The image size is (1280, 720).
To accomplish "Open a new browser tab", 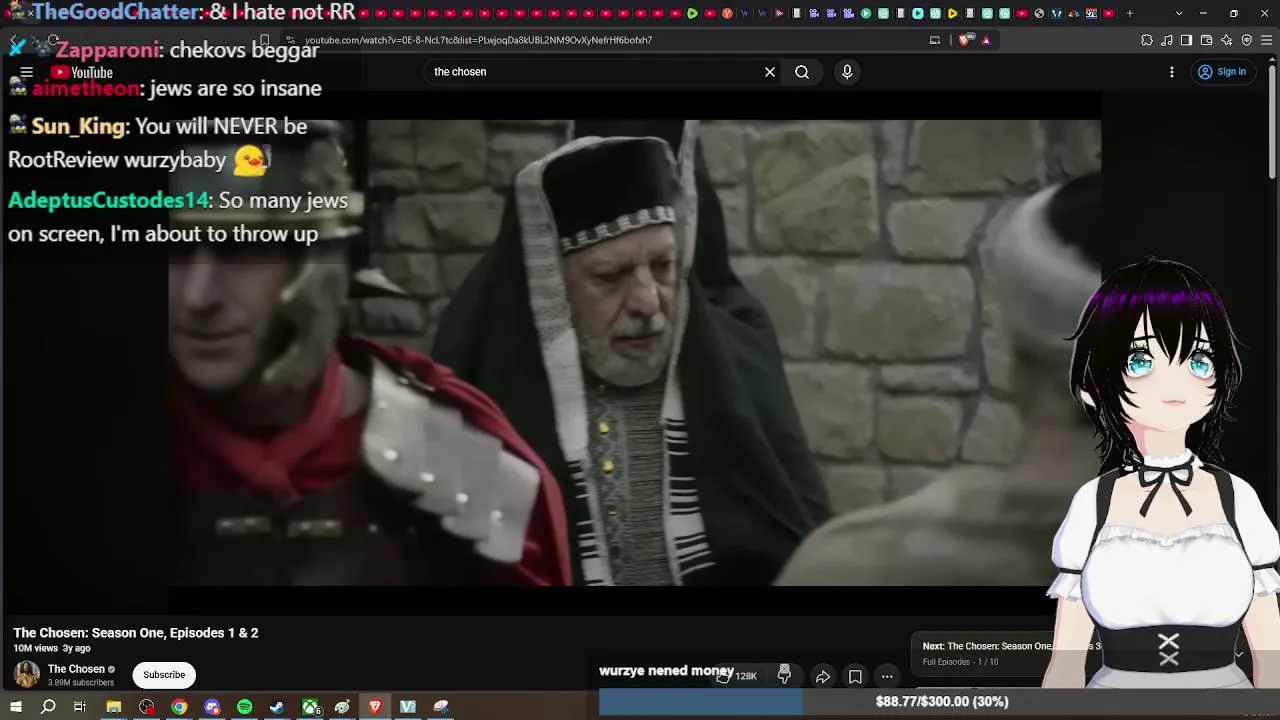I will click(1130, 13).
